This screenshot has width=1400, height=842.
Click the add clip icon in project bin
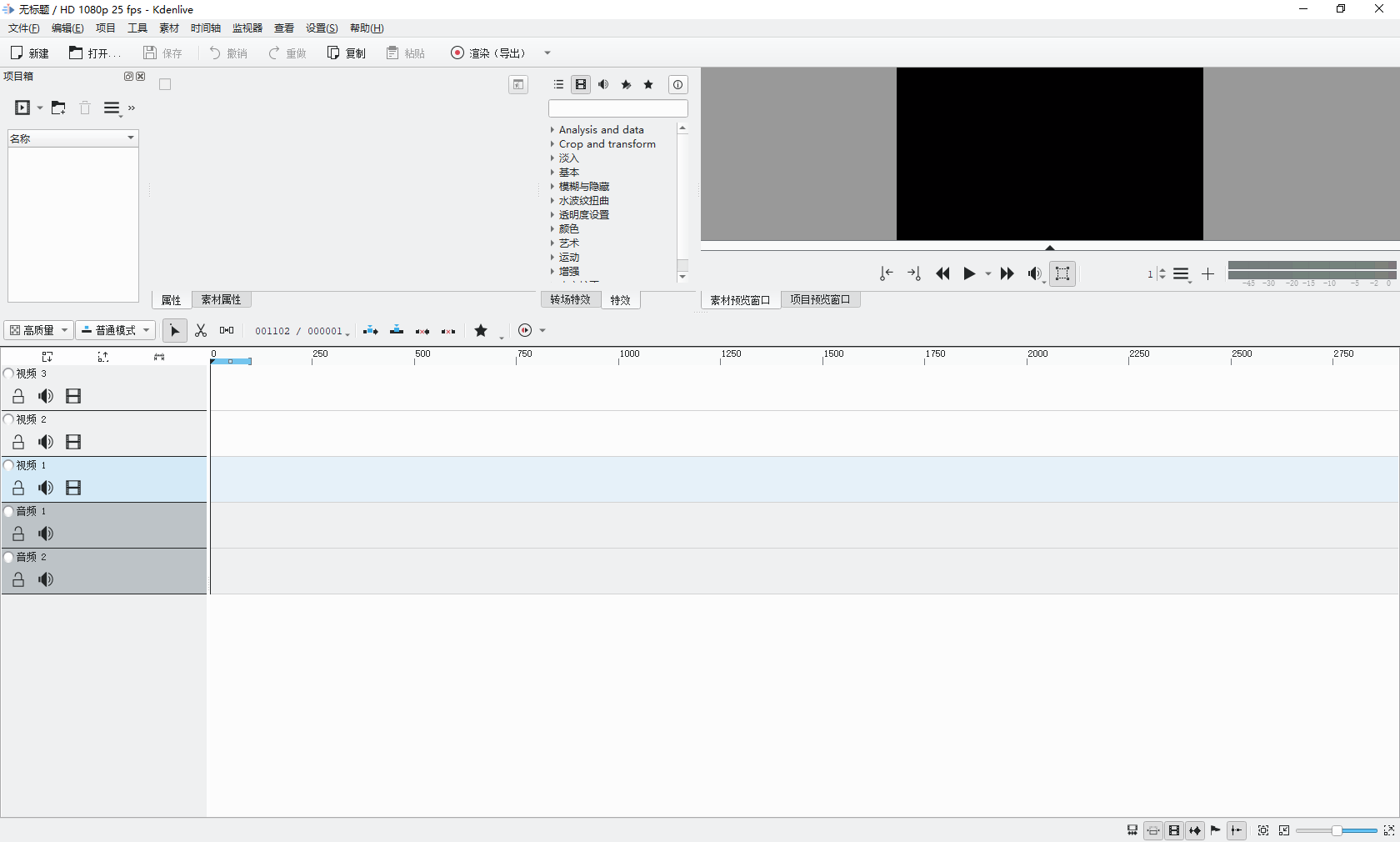22,108
